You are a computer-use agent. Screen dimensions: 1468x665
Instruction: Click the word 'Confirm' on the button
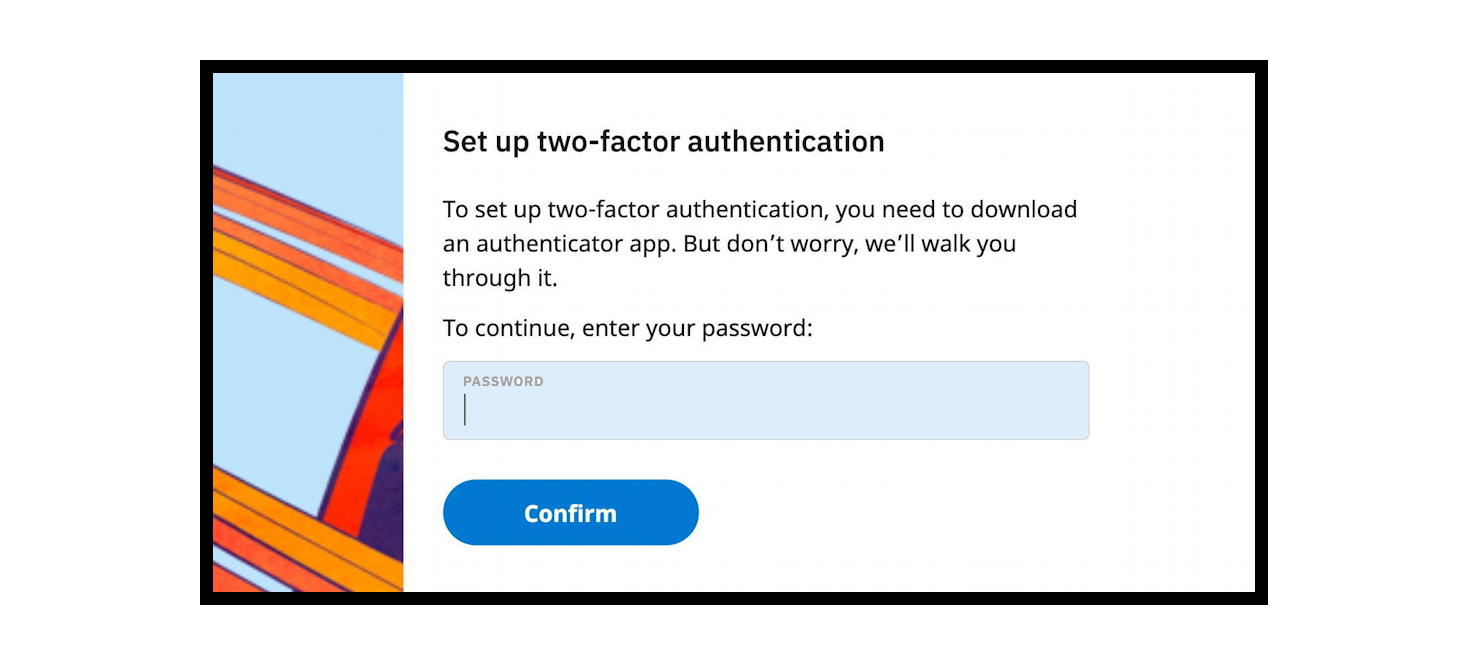(570, 512)
